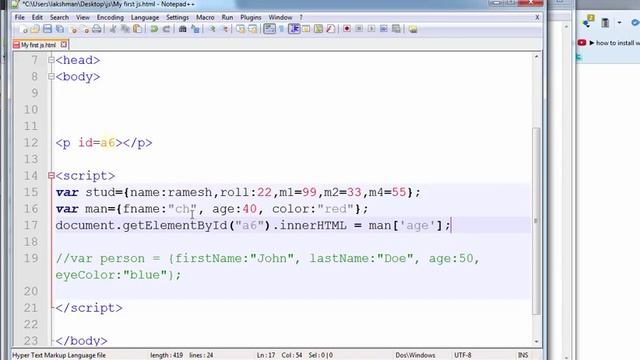Screen dimensions: 640x360
Task: Open the Language menu
Action: [145, 18]
